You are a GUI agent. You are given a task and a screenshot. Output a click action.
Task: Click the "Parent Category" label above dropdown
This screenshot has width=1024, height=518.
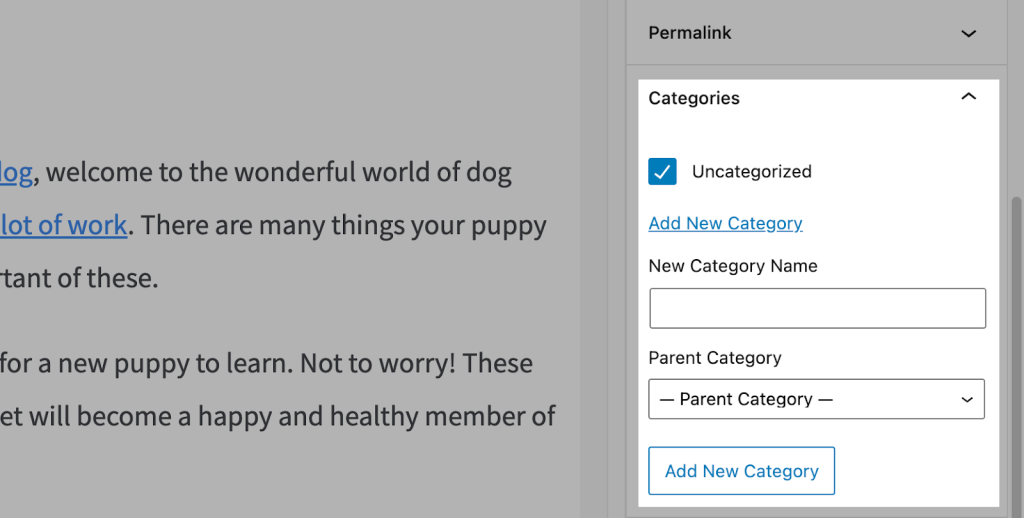[715, 358]
